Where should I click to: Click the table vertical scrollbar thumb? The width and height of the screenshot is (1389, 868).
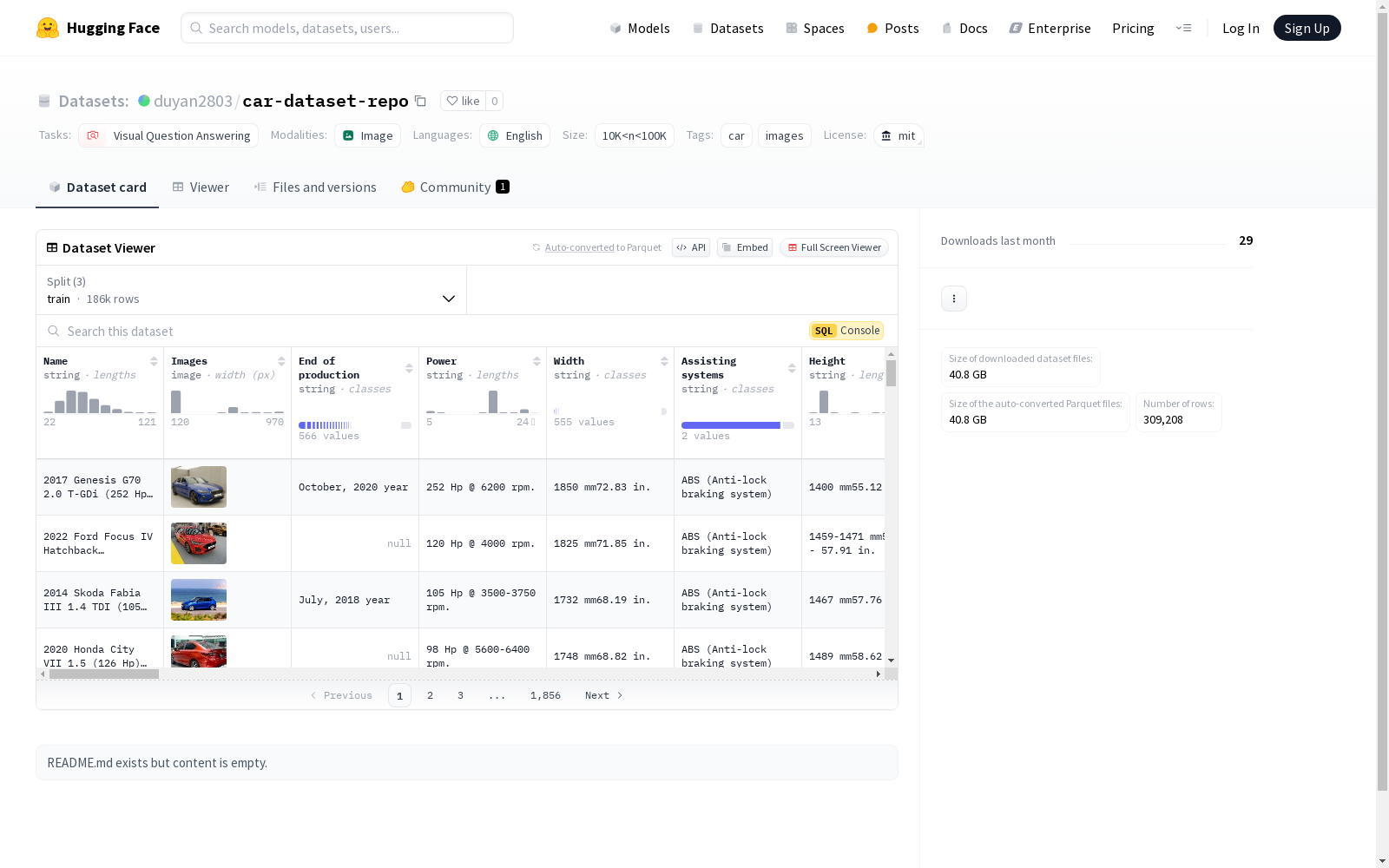[x=892, y=373]
